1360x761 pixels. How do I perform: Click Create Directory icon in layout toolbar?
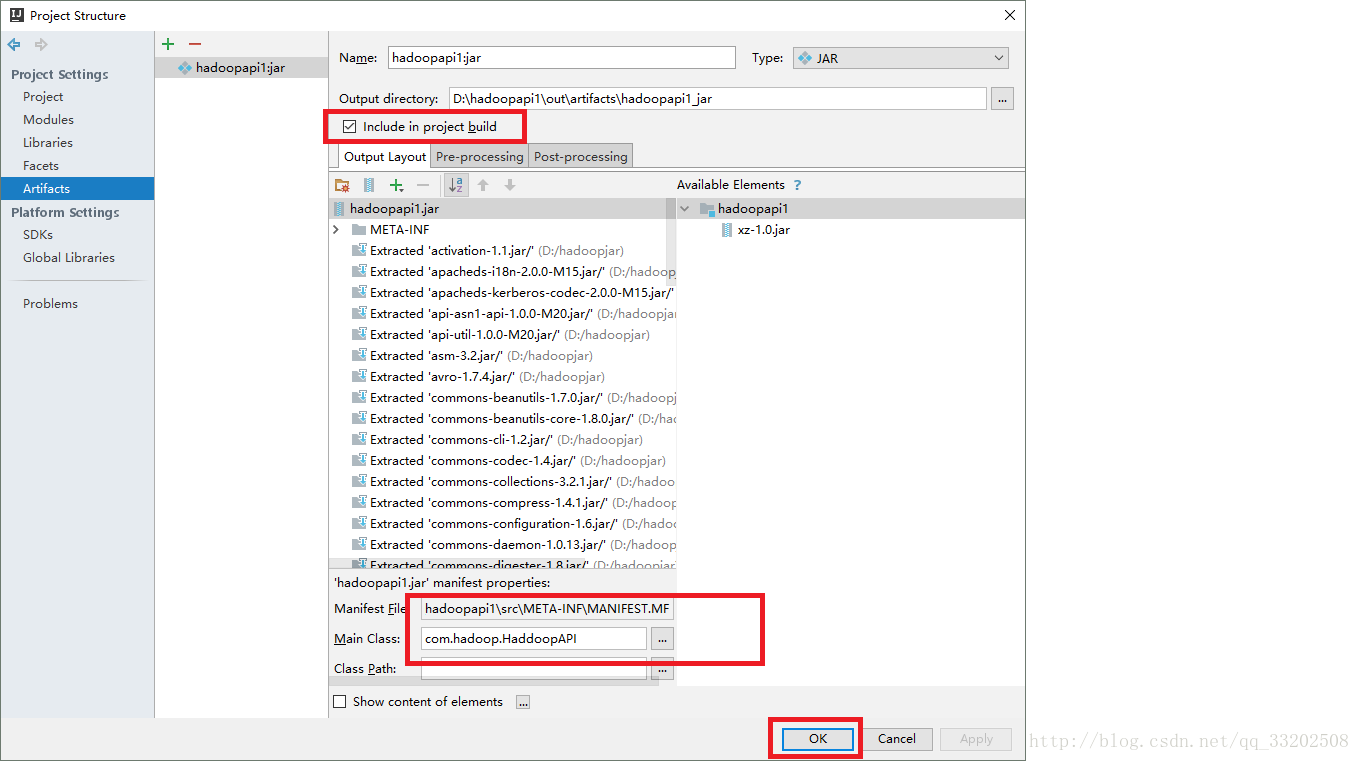(x=342, y=185)
